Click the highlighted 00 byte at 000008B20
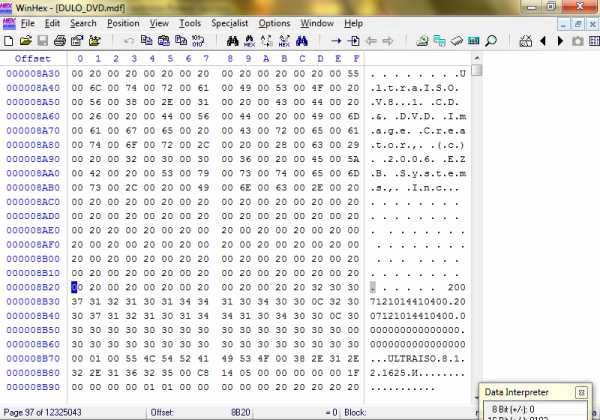 (75, 287)
